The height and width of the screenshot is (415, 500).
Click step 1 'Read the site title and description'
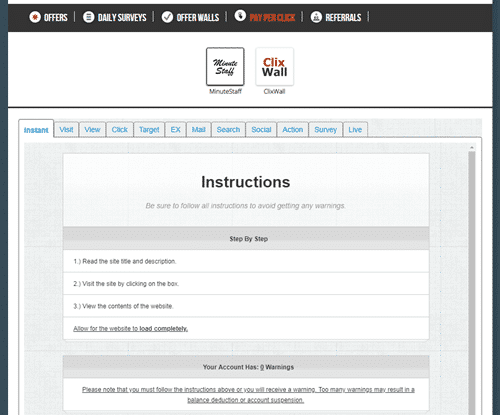[x=125, y=261]
